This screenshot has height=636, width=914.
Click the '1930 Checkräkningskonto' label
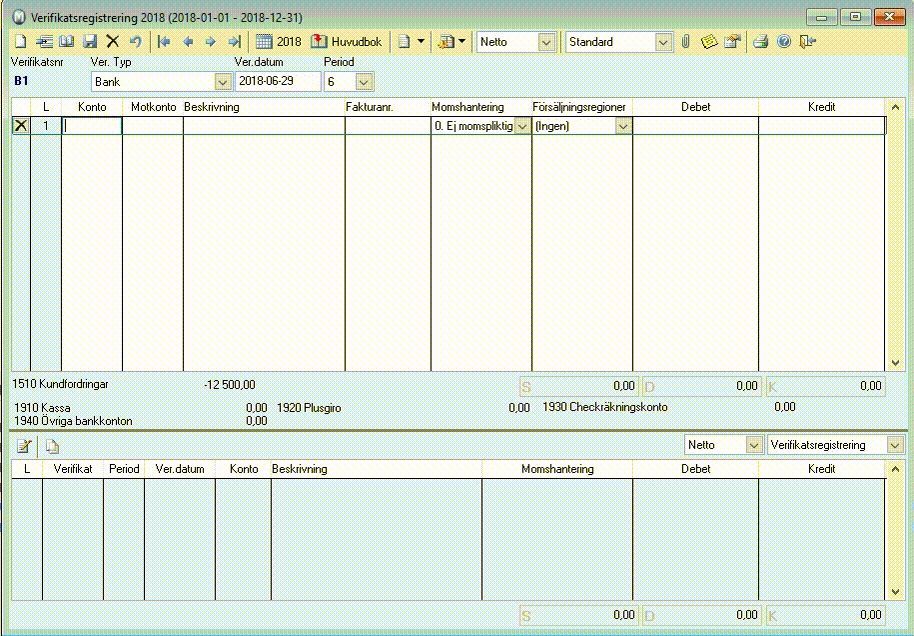(605, 407)
